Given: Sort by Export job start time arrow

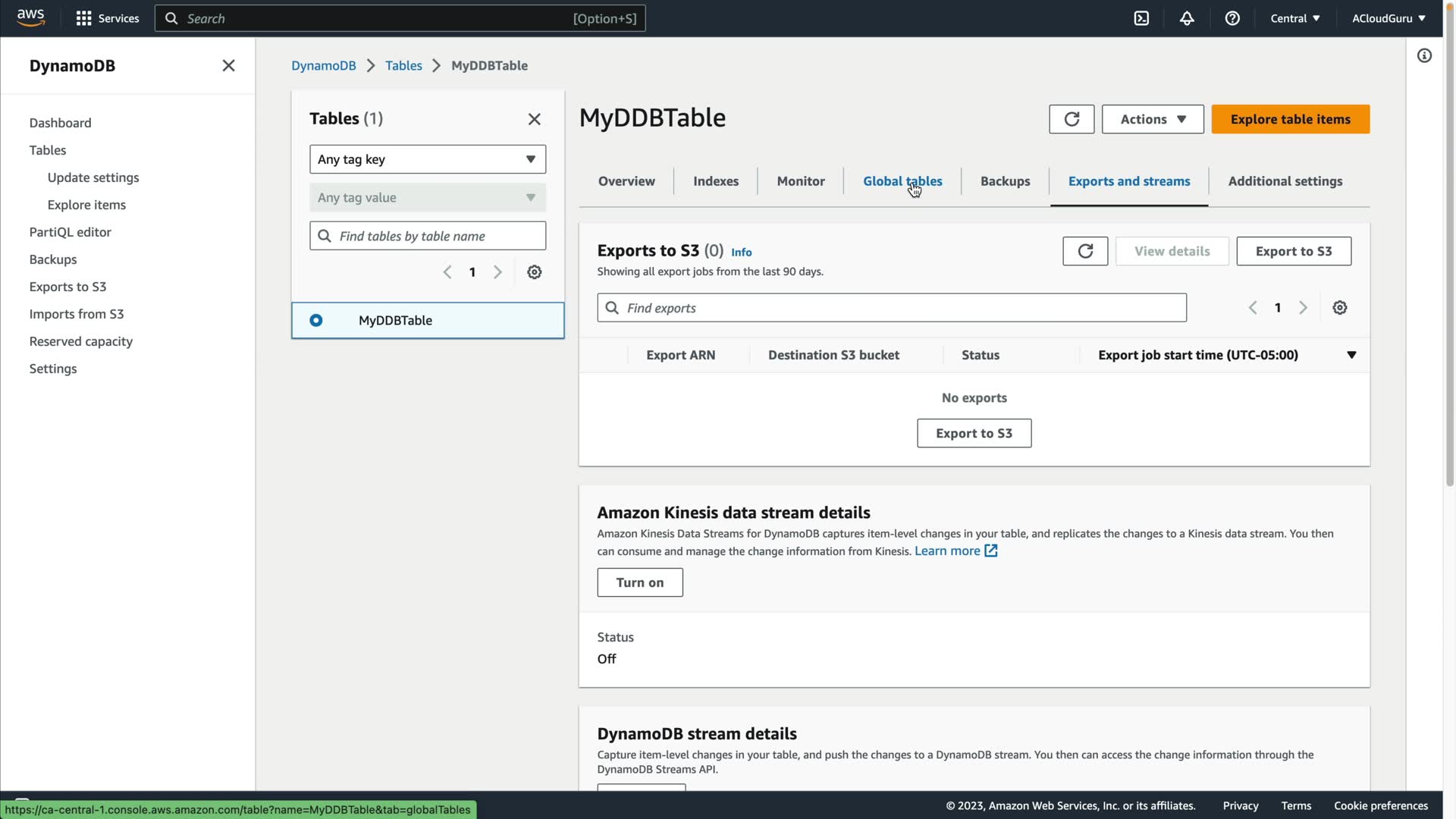Looking at the screenshot, I should [x=1351, y=355].
